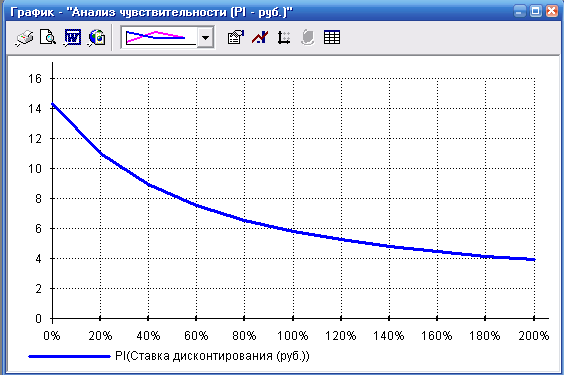
Task: Show the data table icon
Action: click(332, 37)
